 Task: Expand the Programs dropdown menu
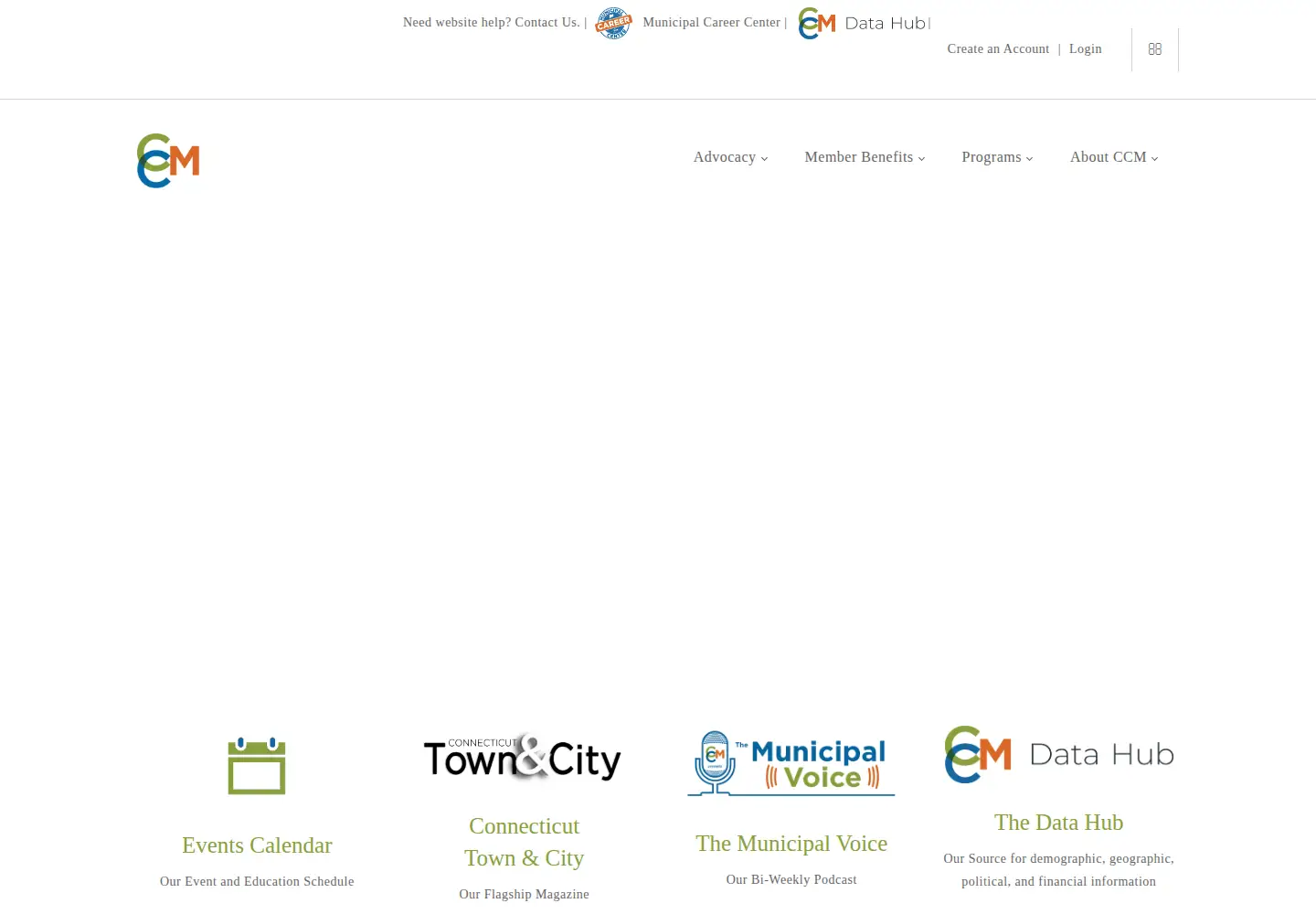[997, 157]
